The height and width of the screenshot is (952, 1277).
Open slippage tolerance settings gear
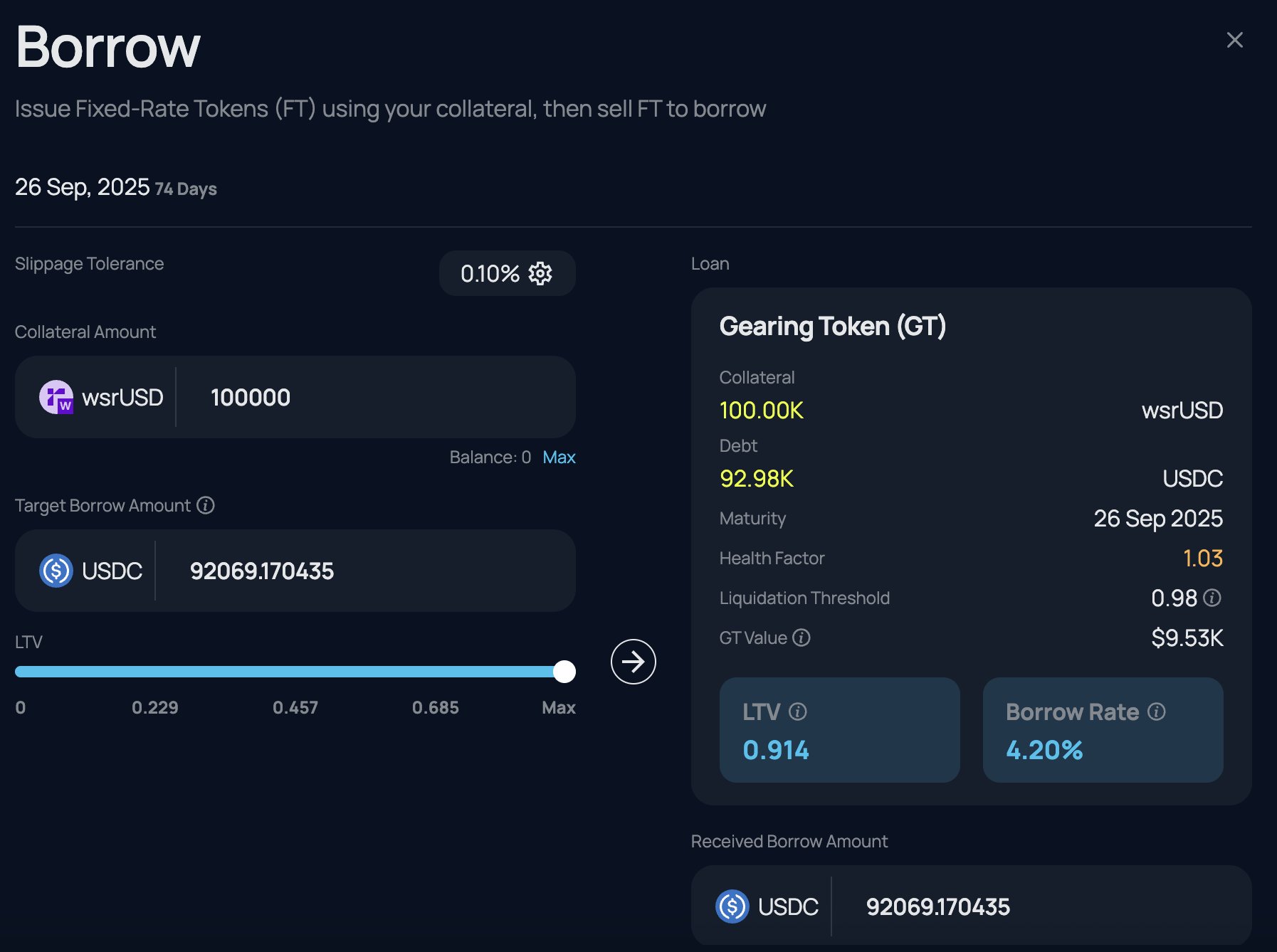540,273
